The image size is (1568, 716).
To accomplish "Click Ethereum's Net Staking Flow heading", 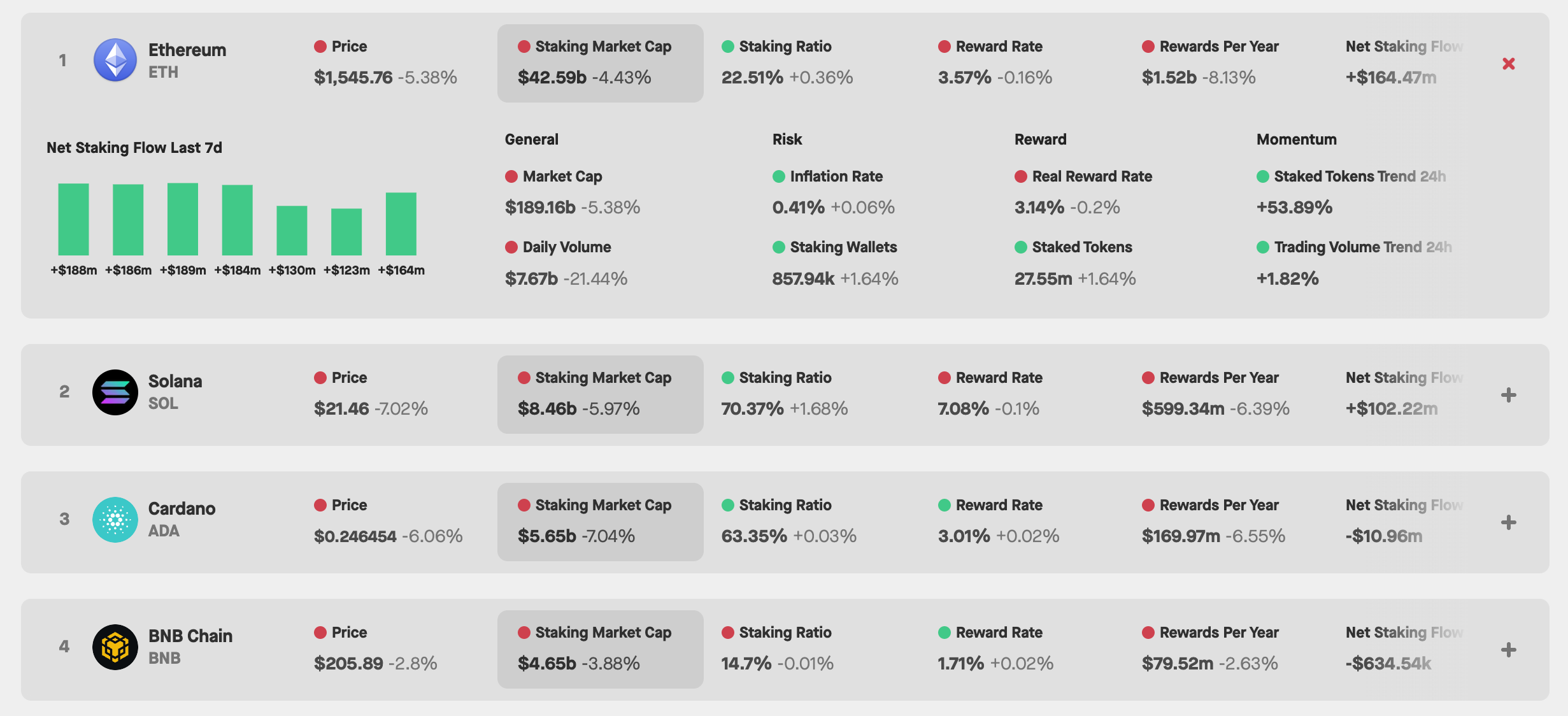I will 1404,47.
